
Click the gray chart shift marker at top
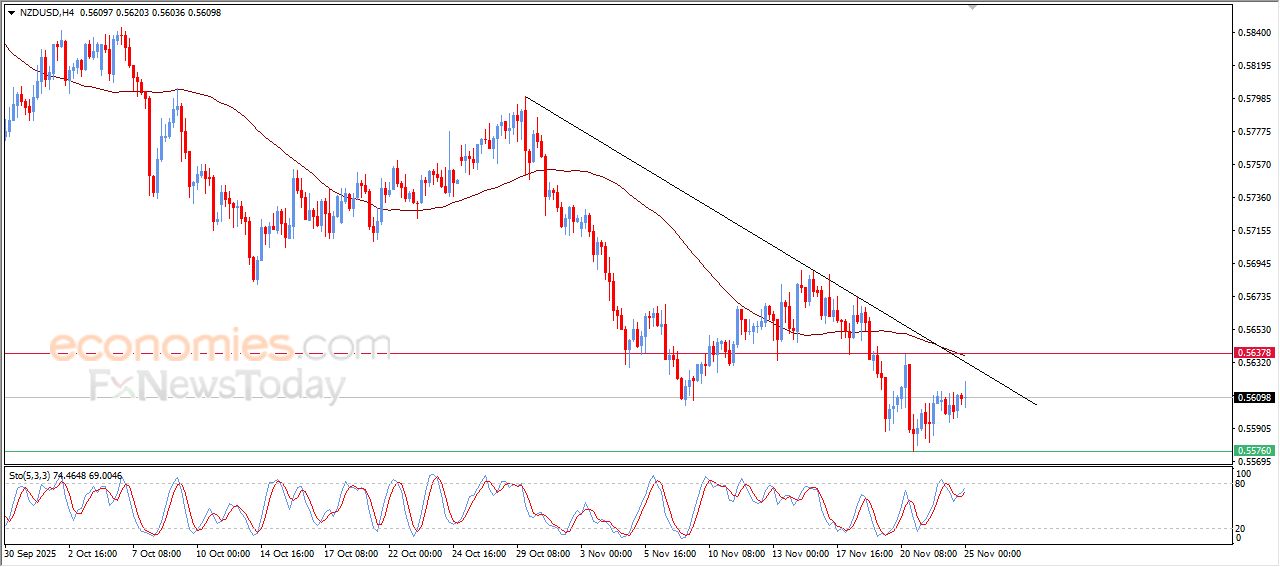971,7
